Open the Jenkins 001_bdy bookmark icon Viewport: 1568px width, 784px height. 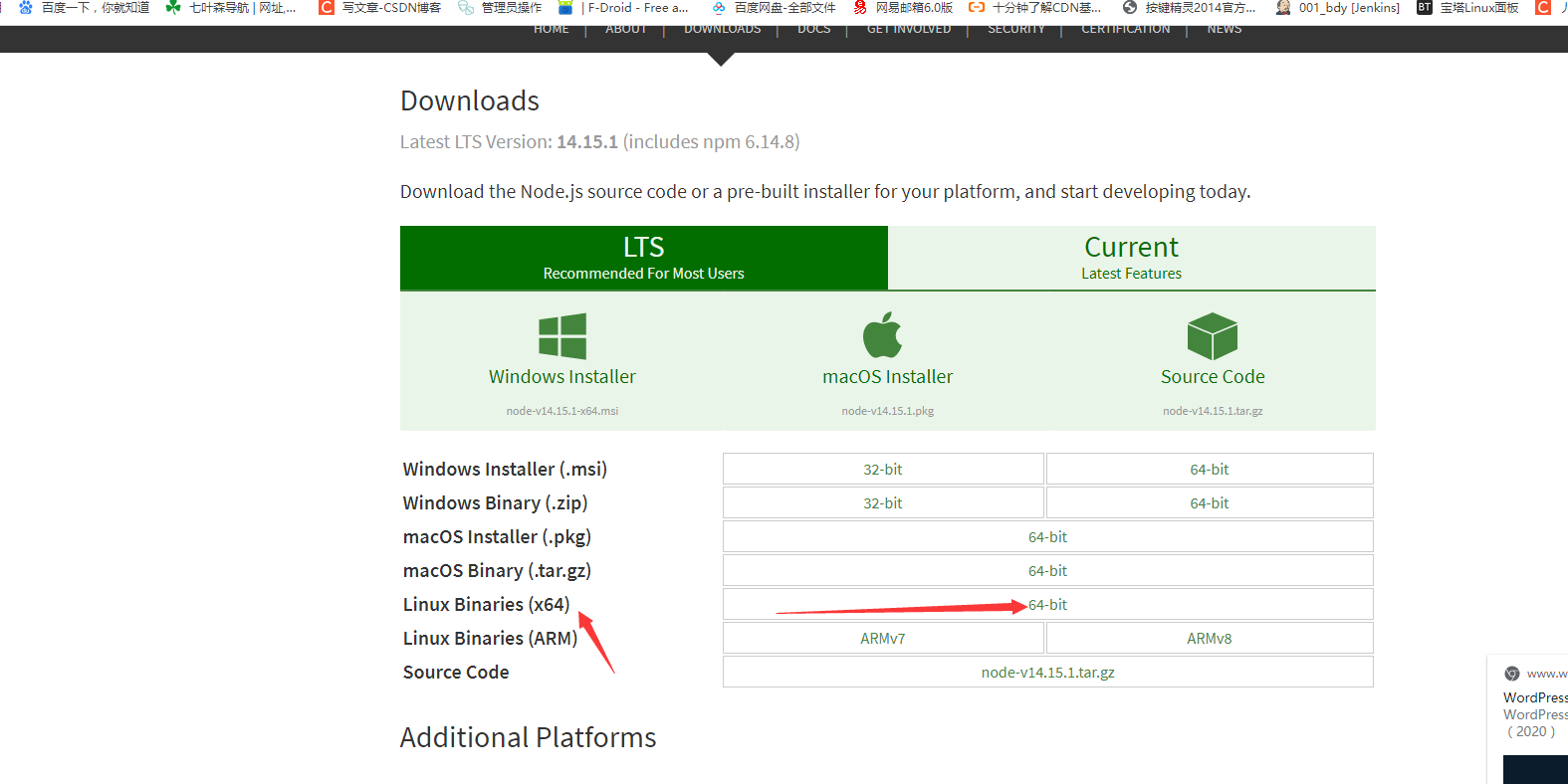(1283, 8)
